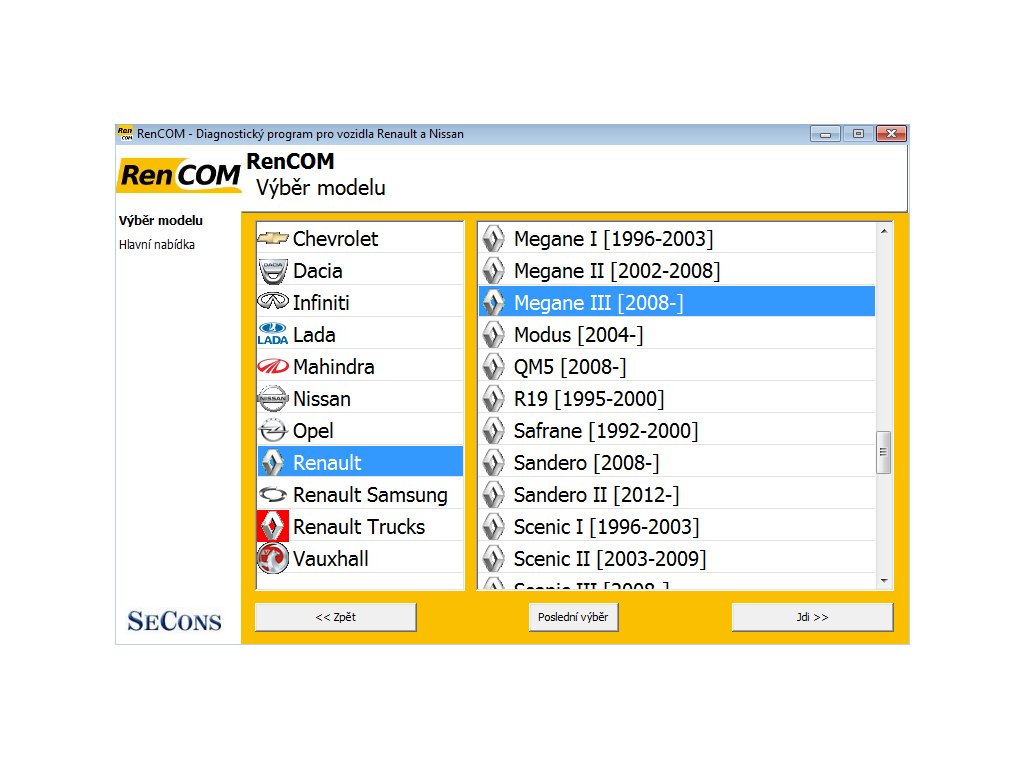Choose model Megane I [1996-2003] text
Viewport: 1024px width, 768px height.
click(x=614, y=238)
